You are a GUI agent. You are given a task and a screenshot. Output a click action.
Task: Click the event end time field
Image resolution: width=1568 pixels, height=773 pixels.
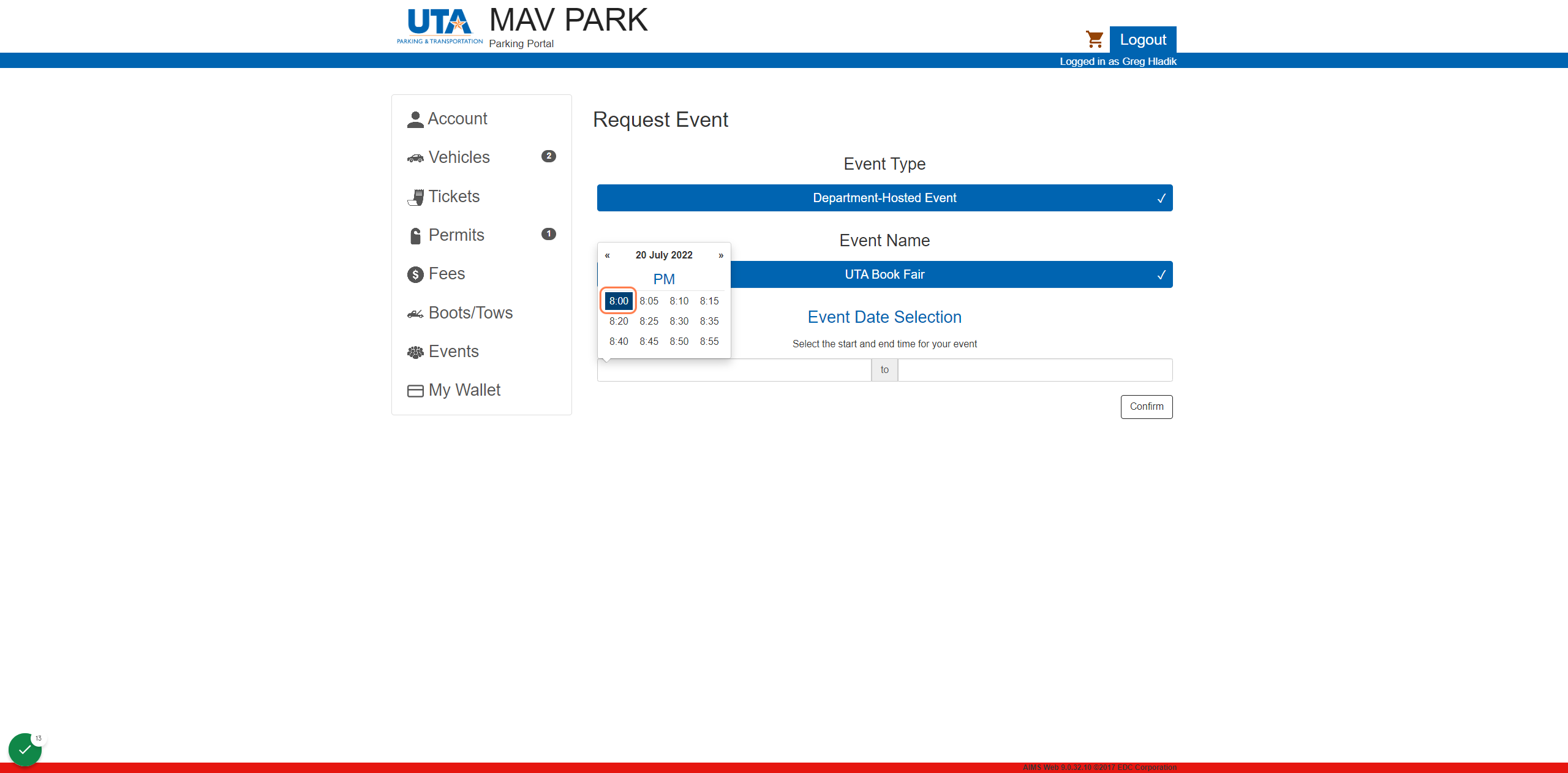tap(1035, 370)
